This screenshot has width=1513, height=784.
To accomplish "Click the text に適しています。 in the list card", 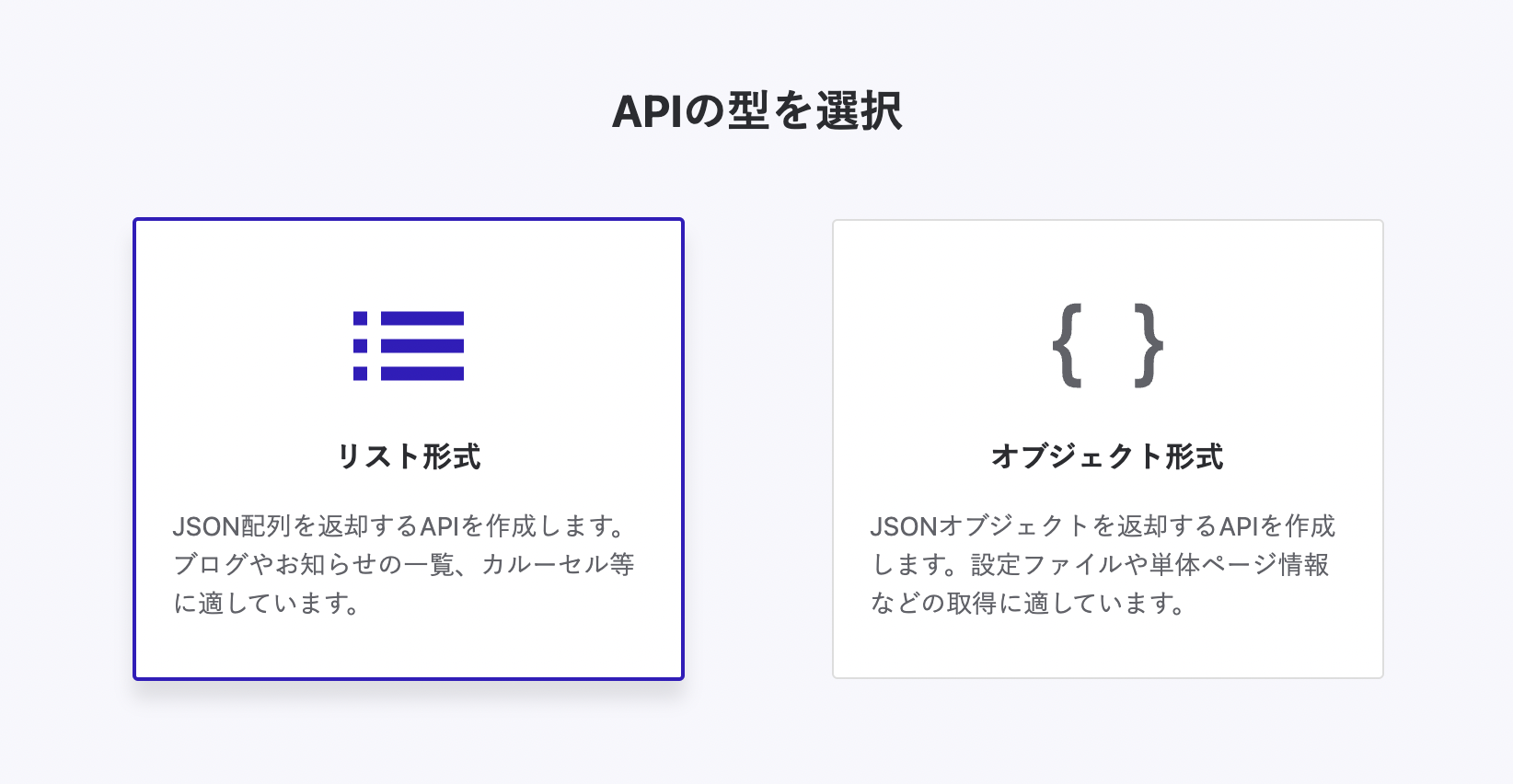I will [x=268, y=604].
